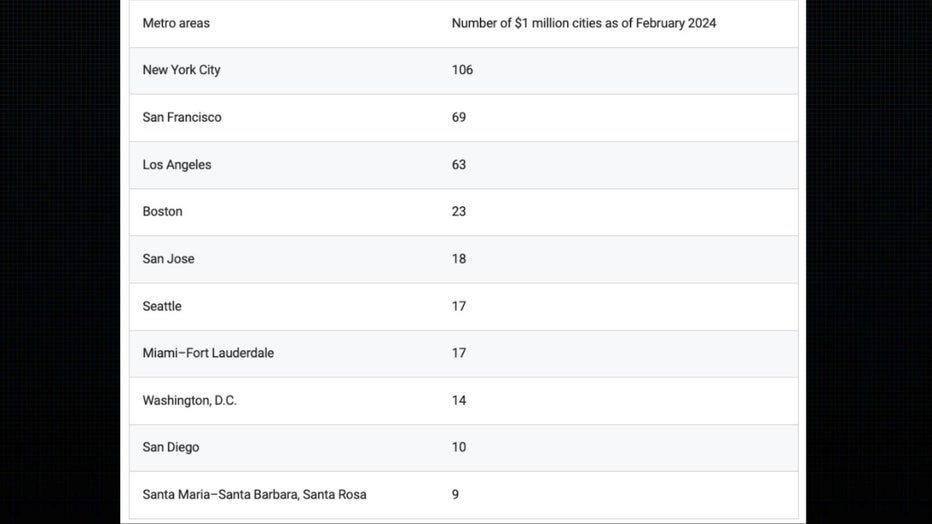This screenshot has height=524, width=932.
Task: Select the New York City row label
Action: click(181, 70)
